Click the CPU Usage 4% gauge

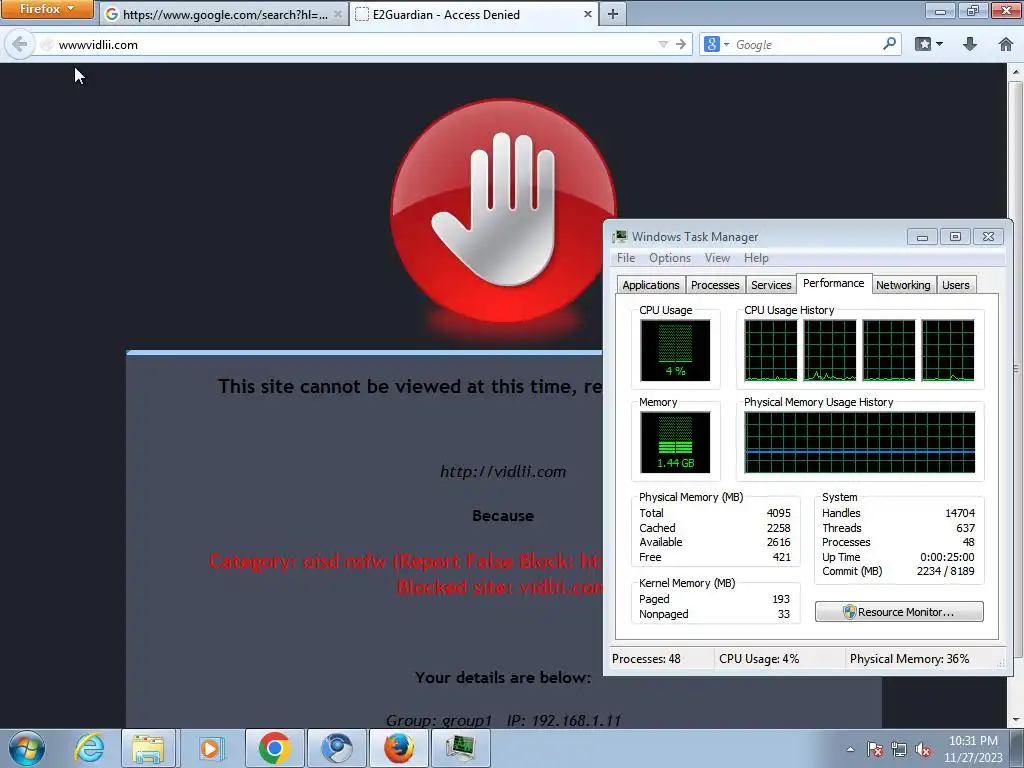pyautogui.click(x=675, y=350)
